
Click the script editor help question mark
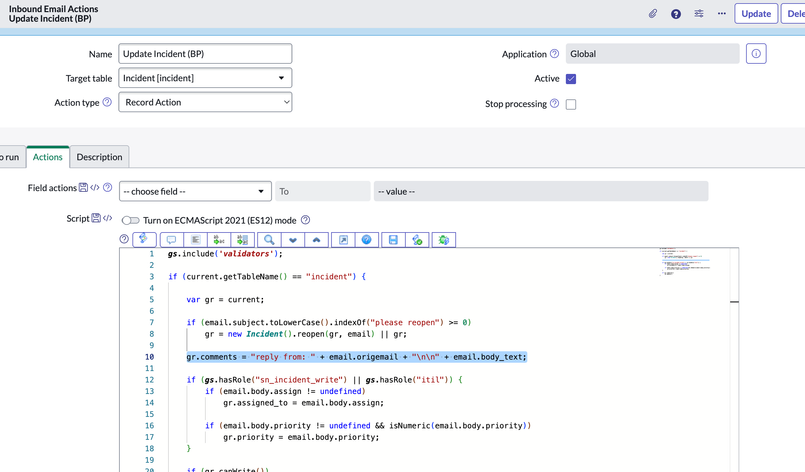pyautogui.click(x=124, y=239)
